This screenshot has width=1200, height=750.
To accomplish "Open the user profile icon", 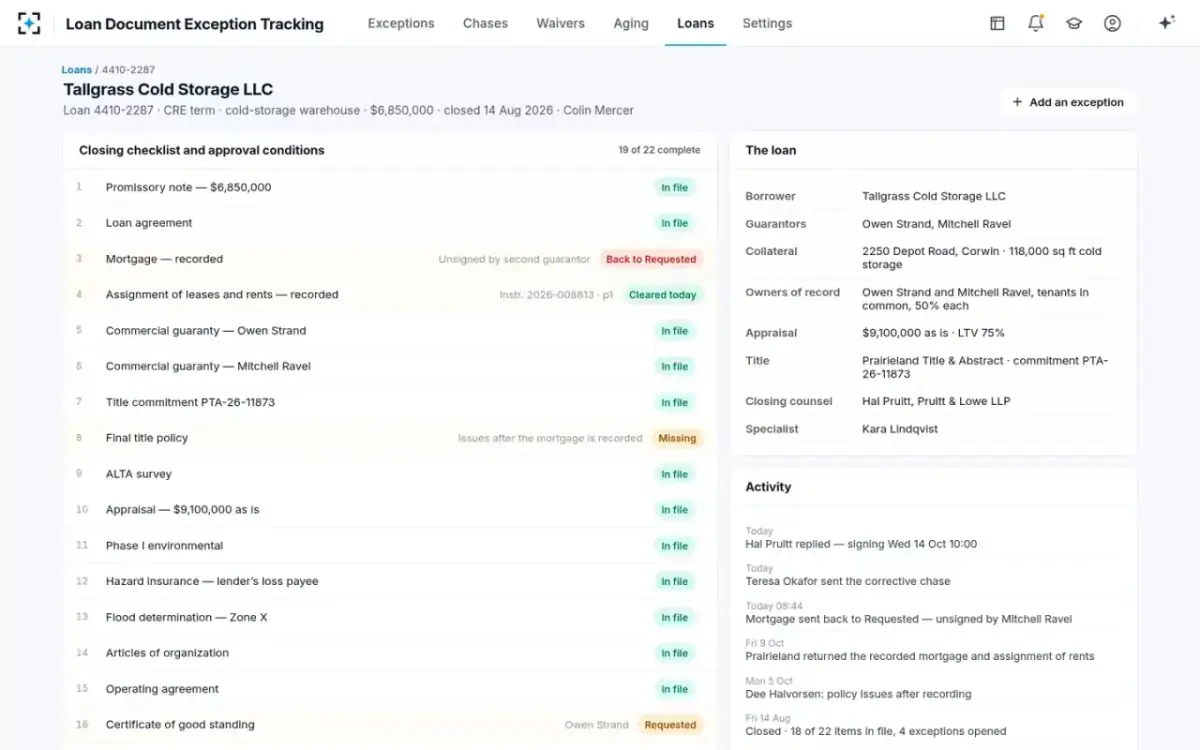I will (1112, 23).
